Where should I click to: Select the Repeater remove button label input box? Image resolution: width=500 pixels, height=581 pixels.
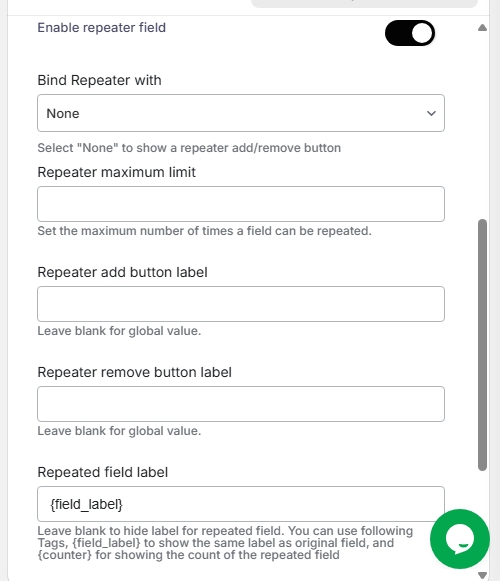coord(241,404)
